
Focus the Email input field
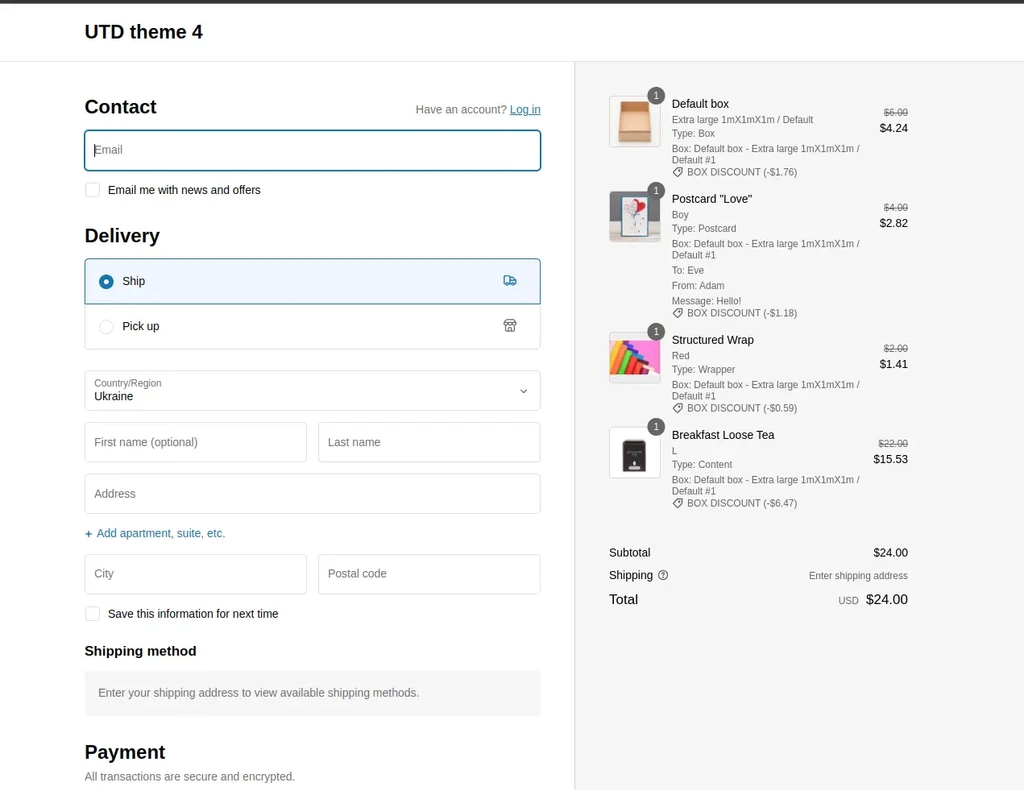coord(312,150)
